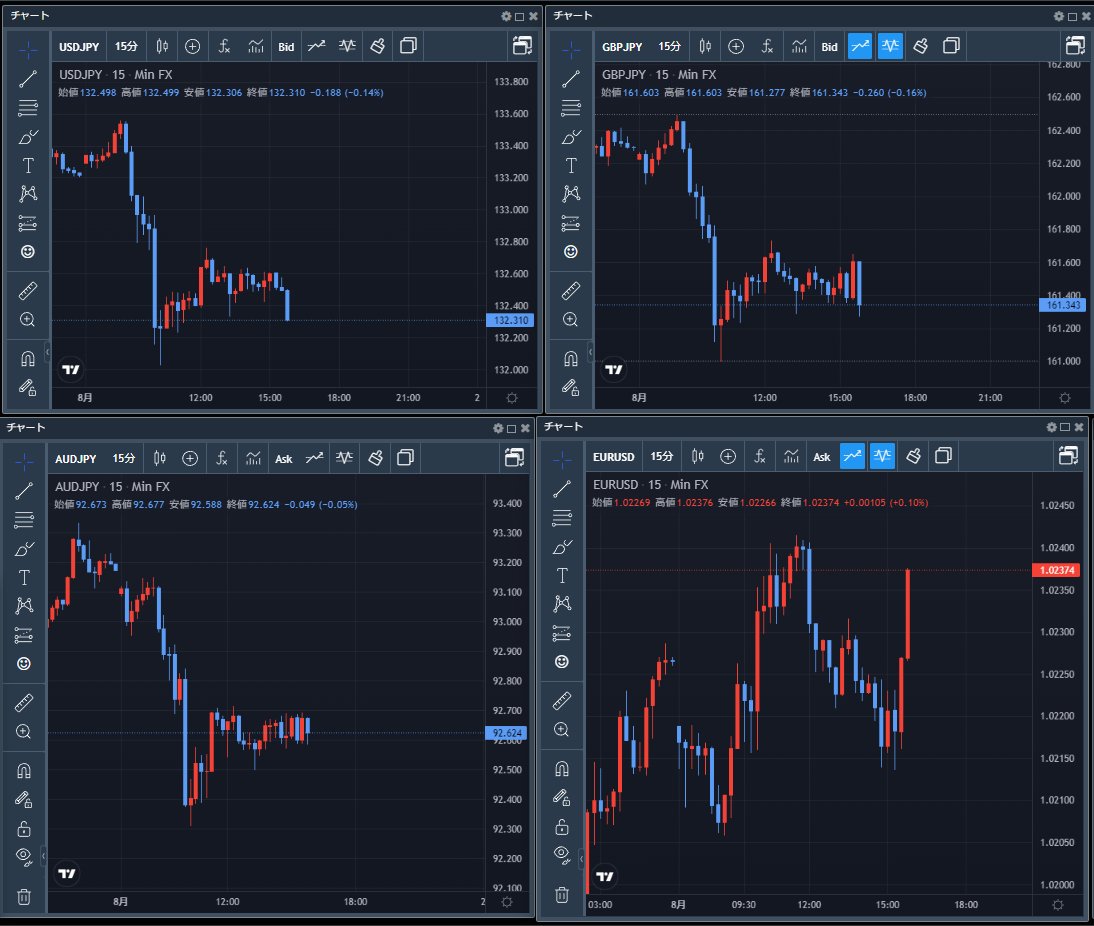
Task: Hide all drawings with eye icon in AUDJPY
Action: [24, 856]
